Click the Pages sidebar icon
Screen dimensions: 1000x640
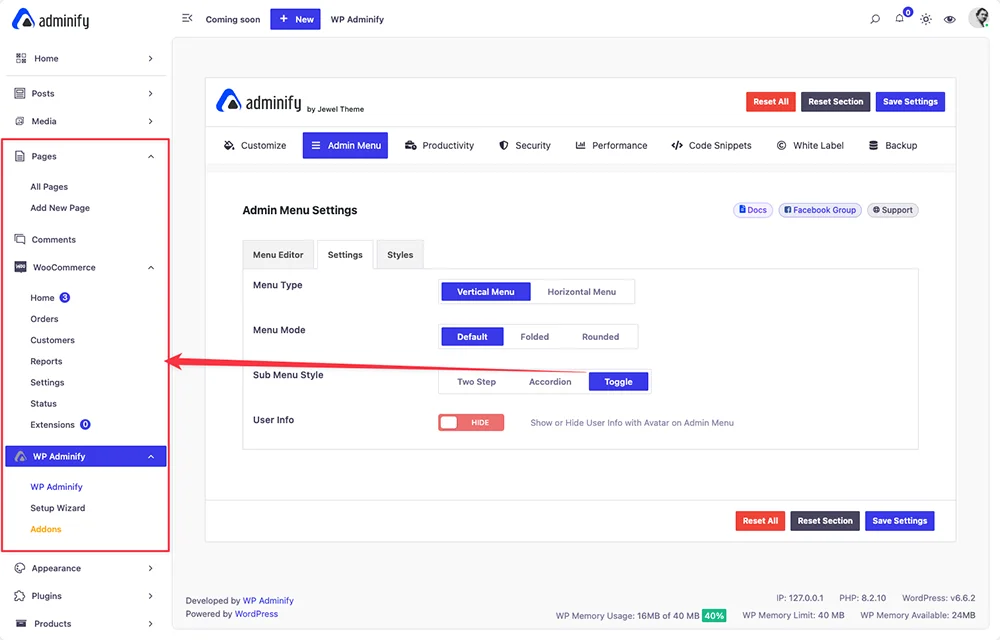pos(20,156)
